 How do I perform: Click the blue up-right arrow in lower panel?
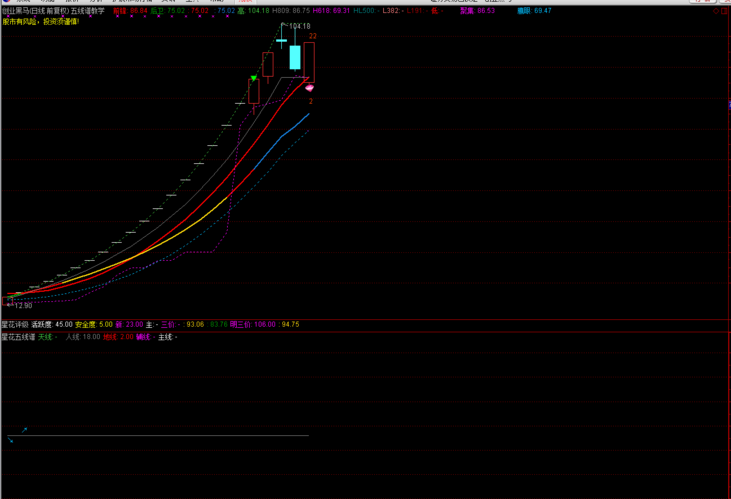coord(25,430)
